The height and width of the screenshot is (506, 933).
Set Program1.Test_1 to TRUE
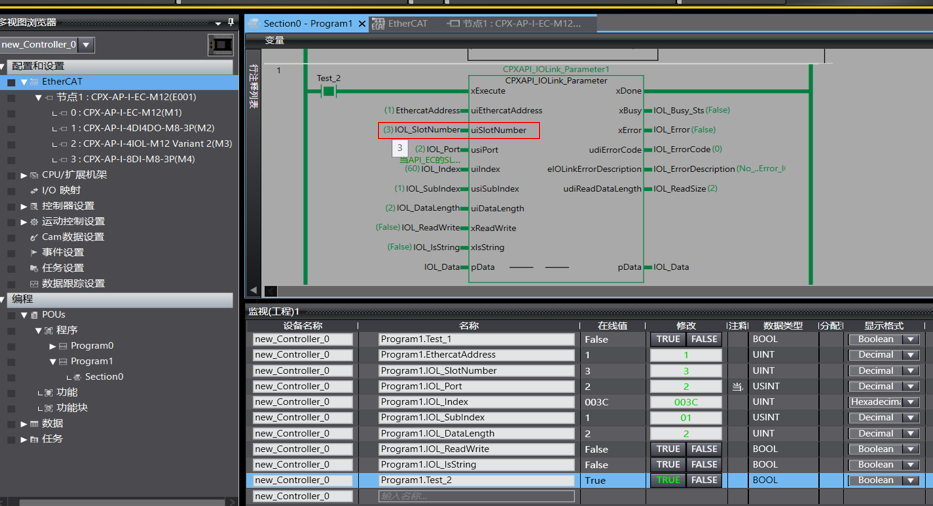(668, 339)
